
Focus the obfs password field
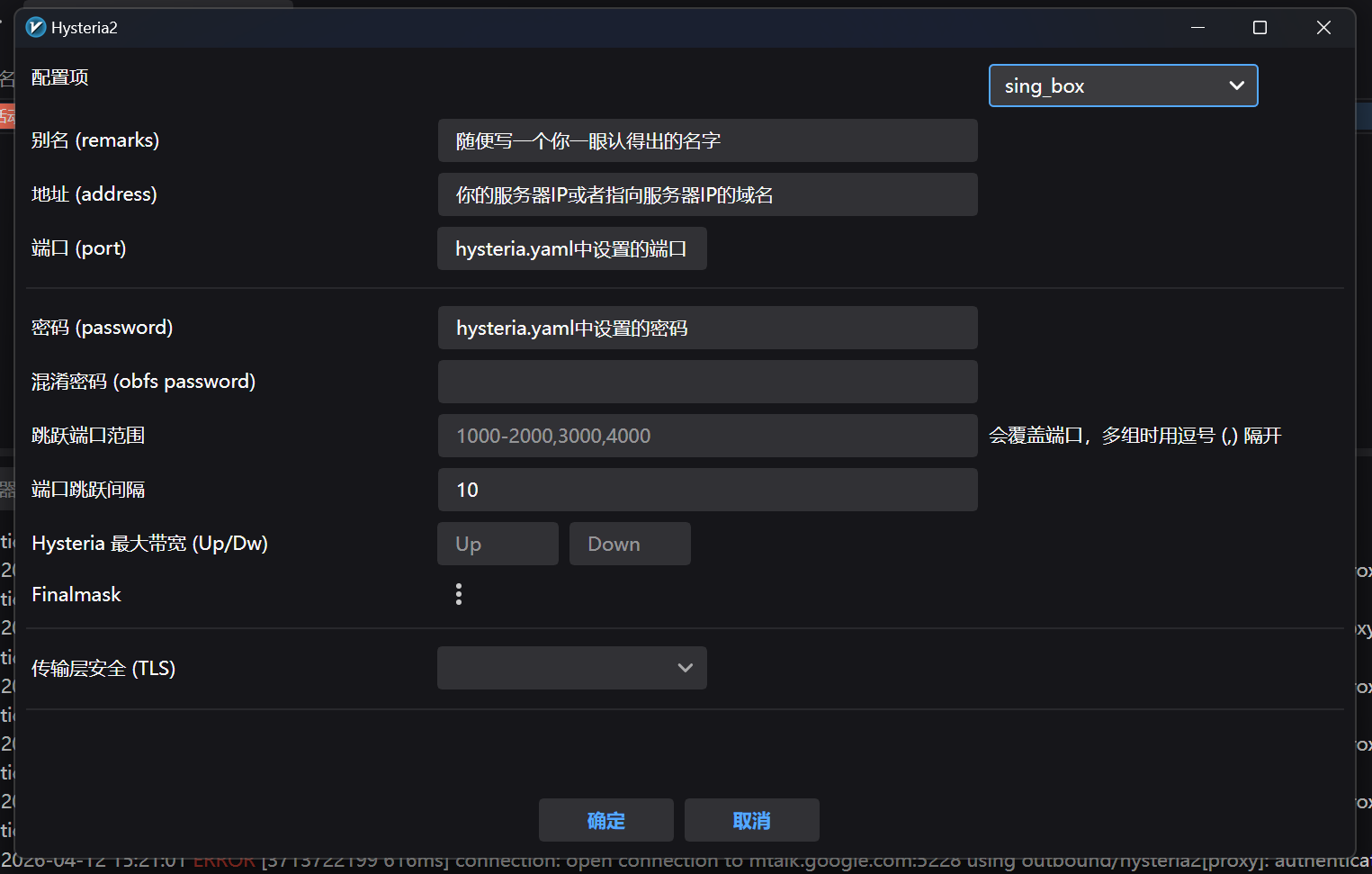pyautogui.click(x=707, y=382)
